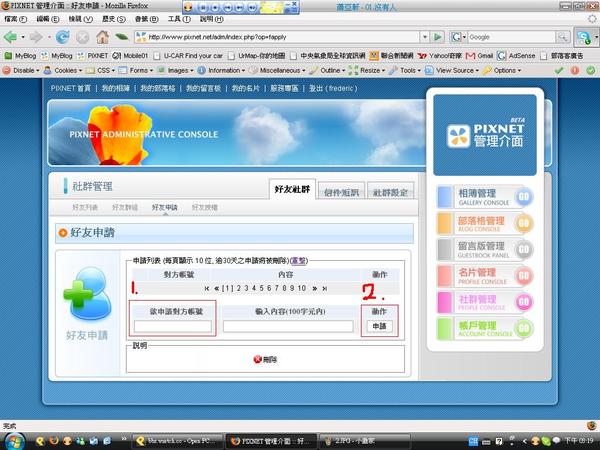
Task: Open the Disable dropdown in developer toolbar
Action: [x=21, y=70]
